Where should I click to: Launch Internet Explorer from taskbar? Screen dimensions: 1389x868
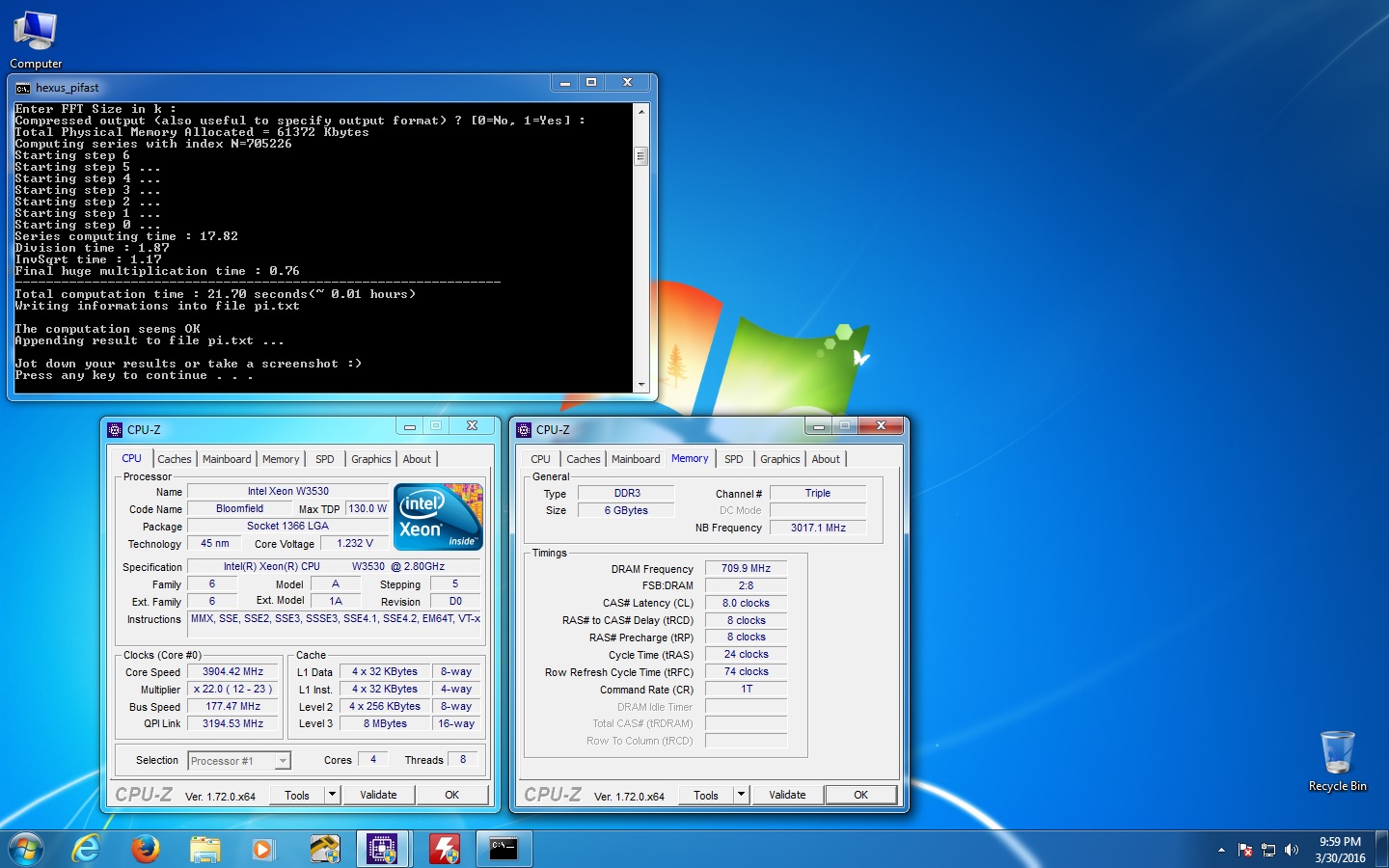coord(87,849)
